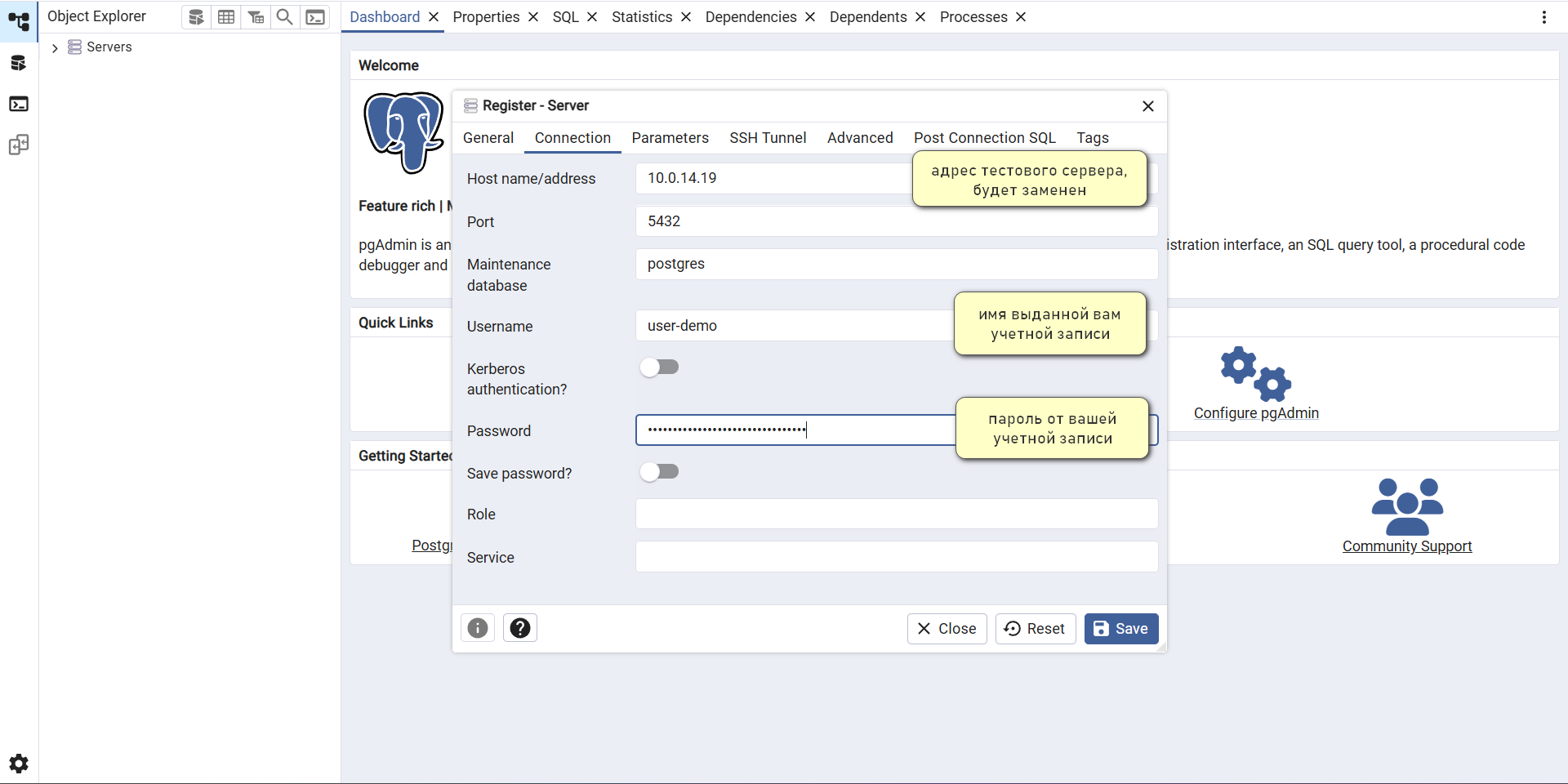
Task: Close the Dashboard tab
Action: [434, 17]
